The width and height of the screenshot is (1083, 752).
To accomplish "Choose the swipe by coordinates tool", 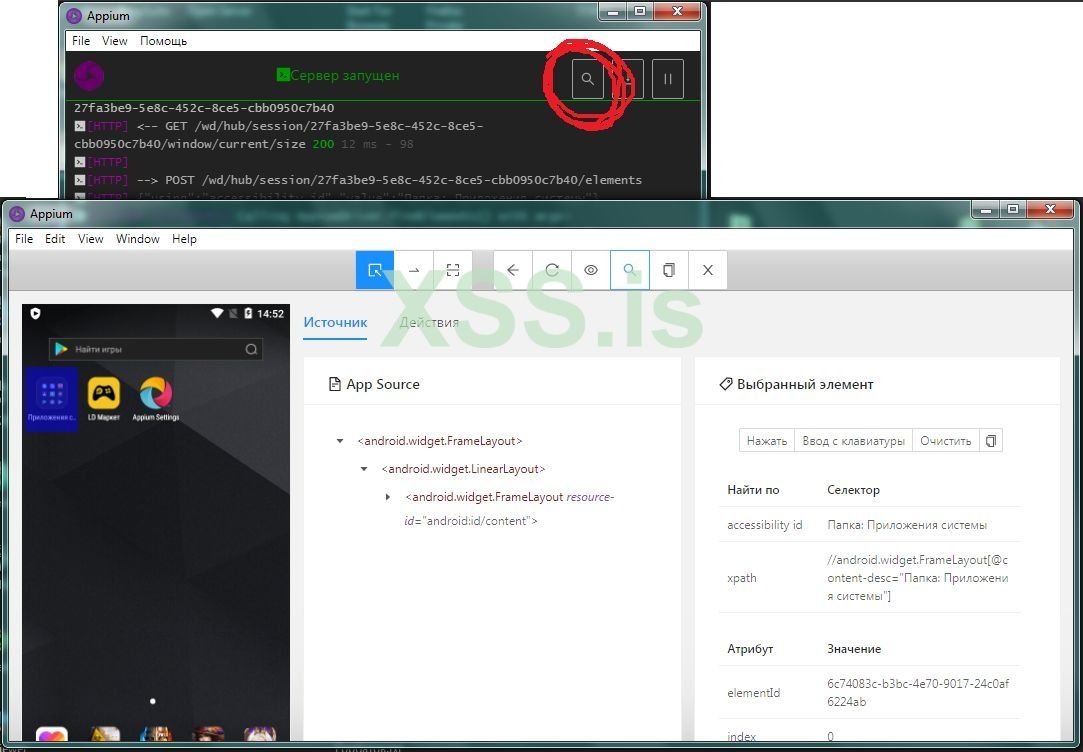I will (414, 270).
